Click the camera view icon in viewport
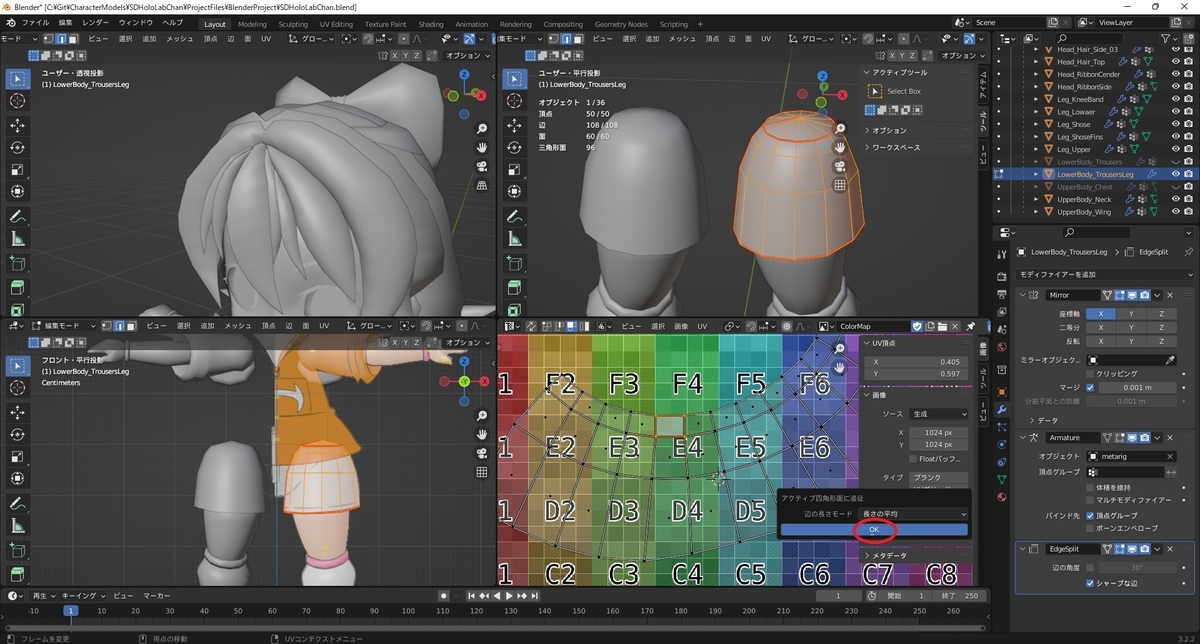 pyautogui.click(x=482, y=166)
